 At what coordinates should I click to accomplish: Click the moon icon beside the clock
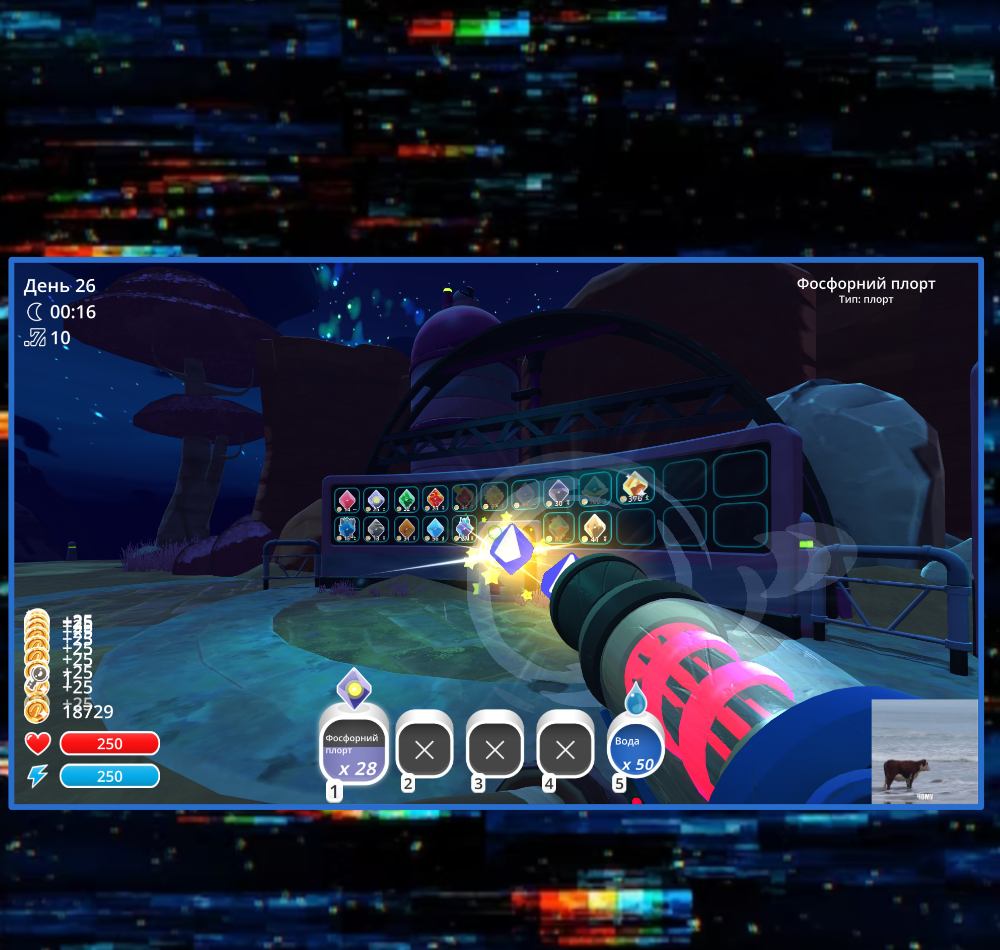point(35,312)
